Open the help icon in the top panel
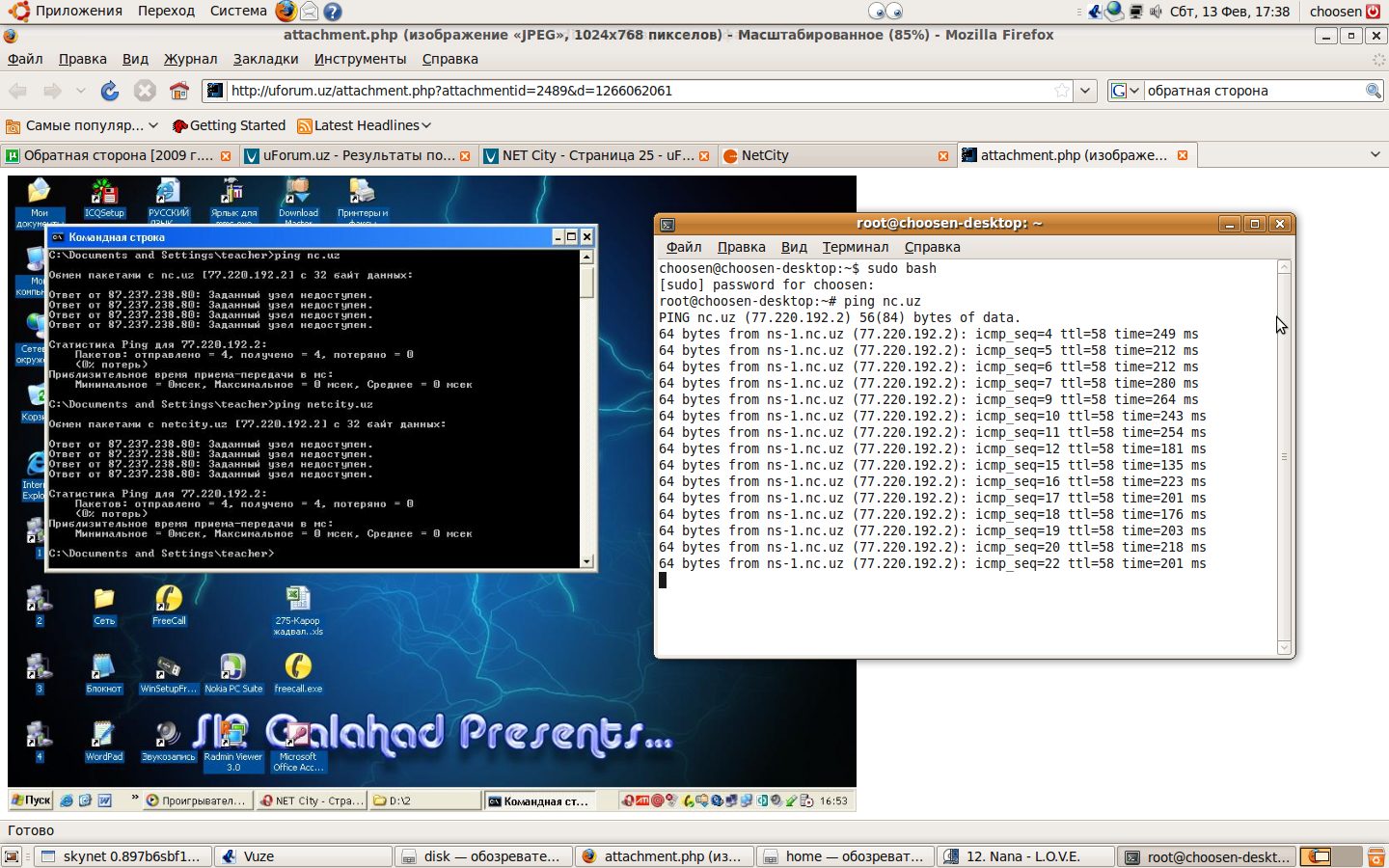1389x868 pixels. click(x=333, y=12)
